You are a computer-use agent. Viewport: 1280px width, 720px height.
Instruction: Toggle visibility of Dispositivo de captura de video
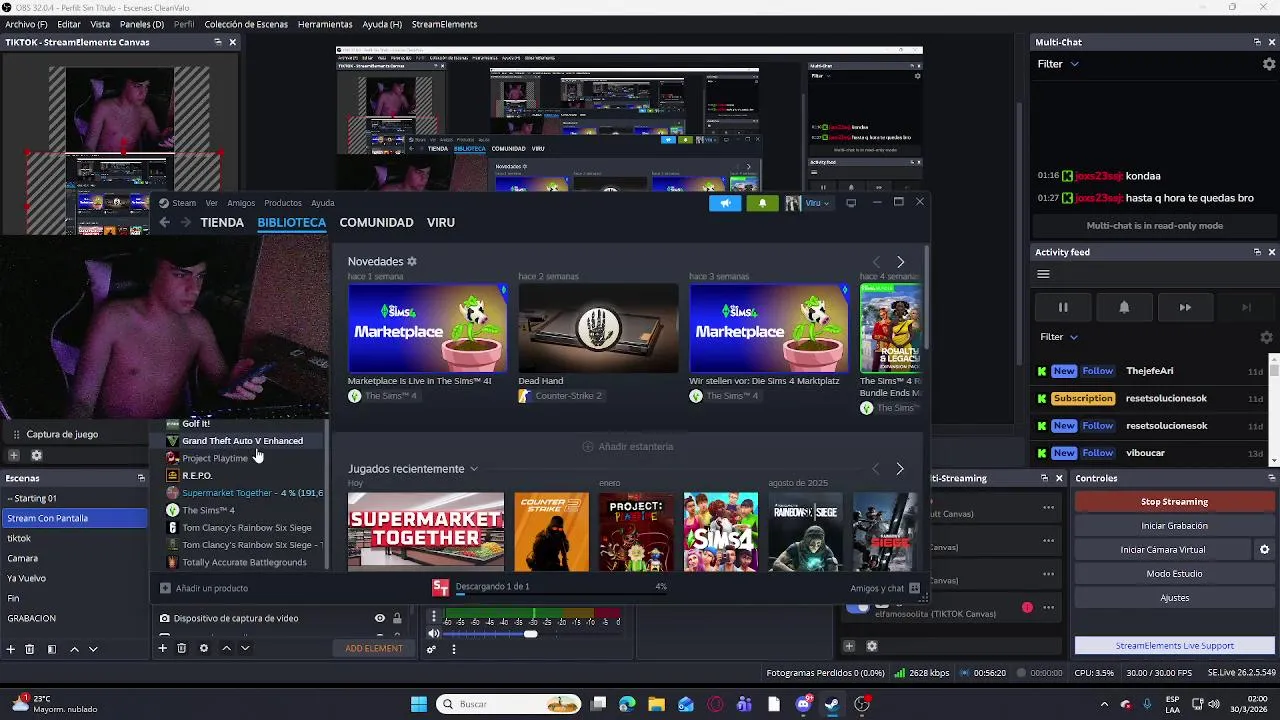point(380,618)
